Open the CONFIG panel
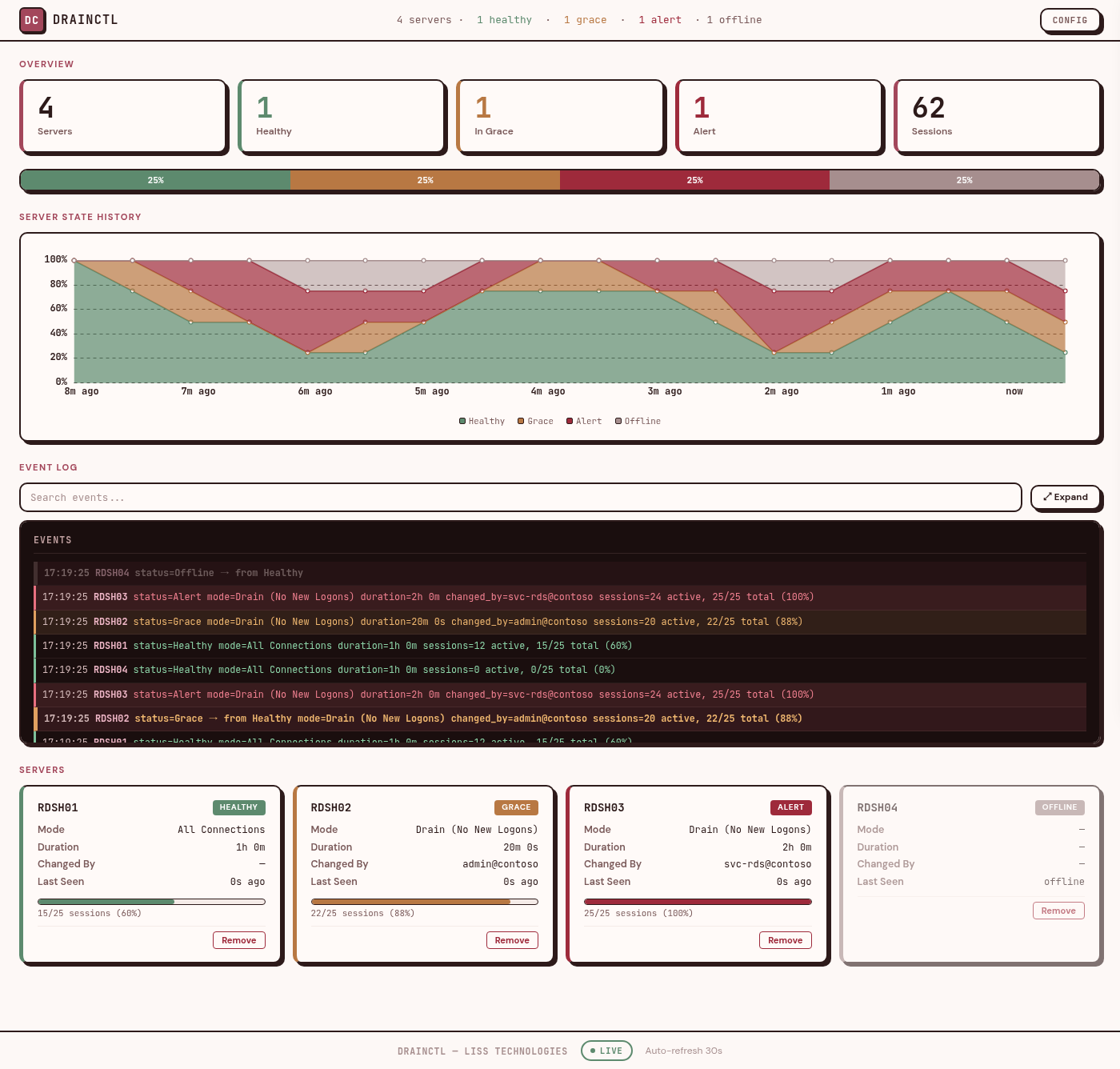This screenshot has height=1069, width=1120. coord(1070,20)
